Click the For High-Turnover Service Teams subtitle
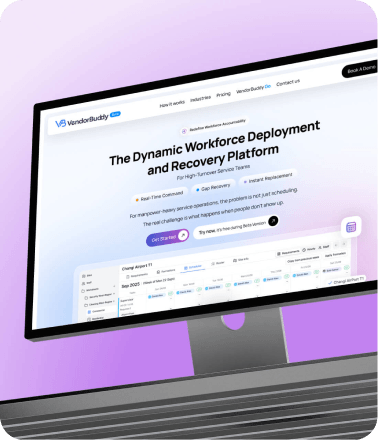Image resolution: width=378 pixels, height=440 pixels. point(213,172)
